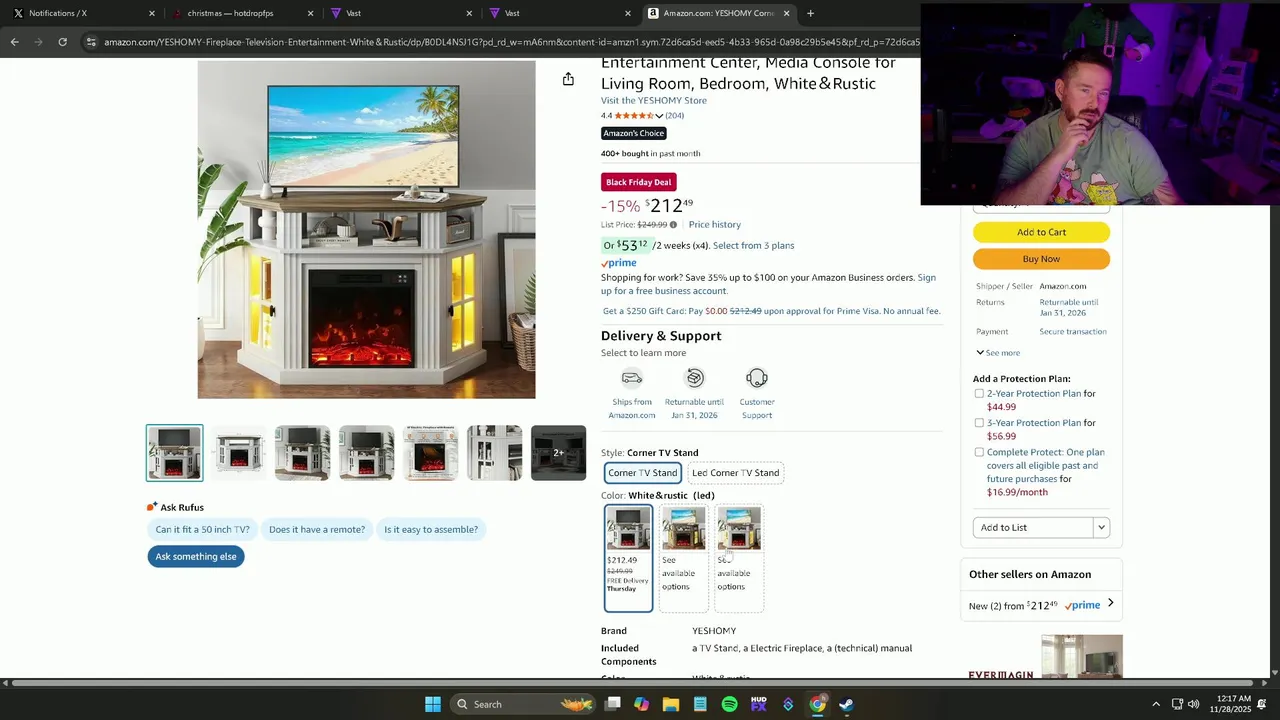Click the browser back arrow
The width and height of the screenshot is (1280, 720).
[x=14, y=42]
